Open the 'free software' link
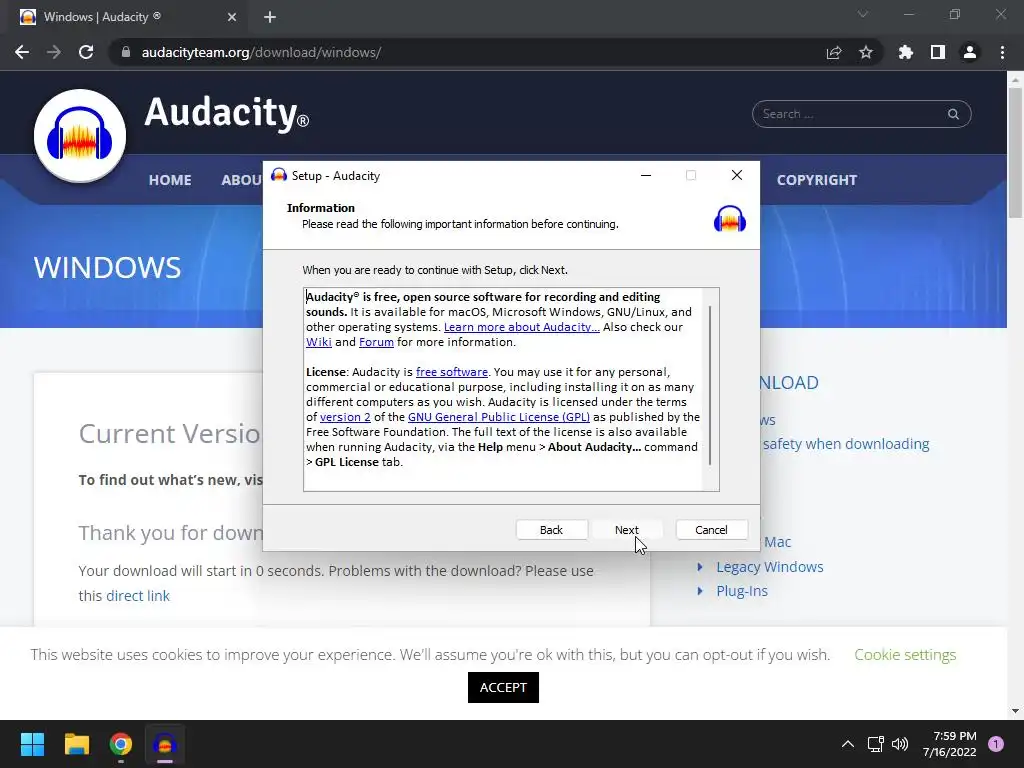This screenshot has width=1024, height=768. coord(452,372)
